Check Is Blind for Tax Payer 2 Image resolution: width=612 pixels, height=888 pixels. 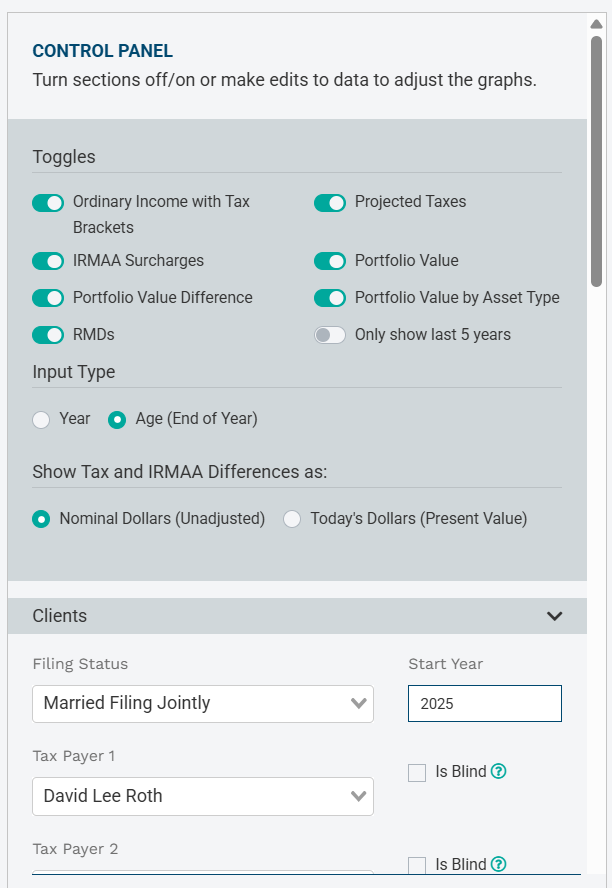(x=417, y=864)
